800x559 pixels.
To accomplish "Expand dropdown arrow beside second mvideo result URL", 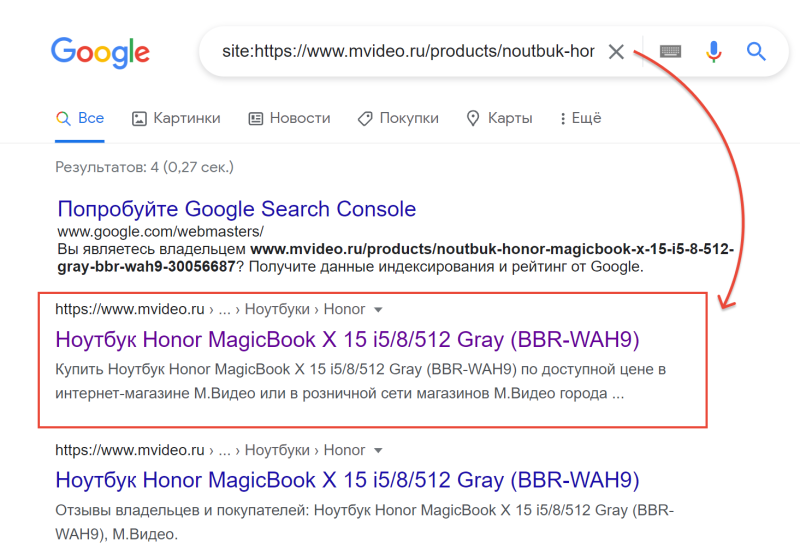I will click(378, 451).
